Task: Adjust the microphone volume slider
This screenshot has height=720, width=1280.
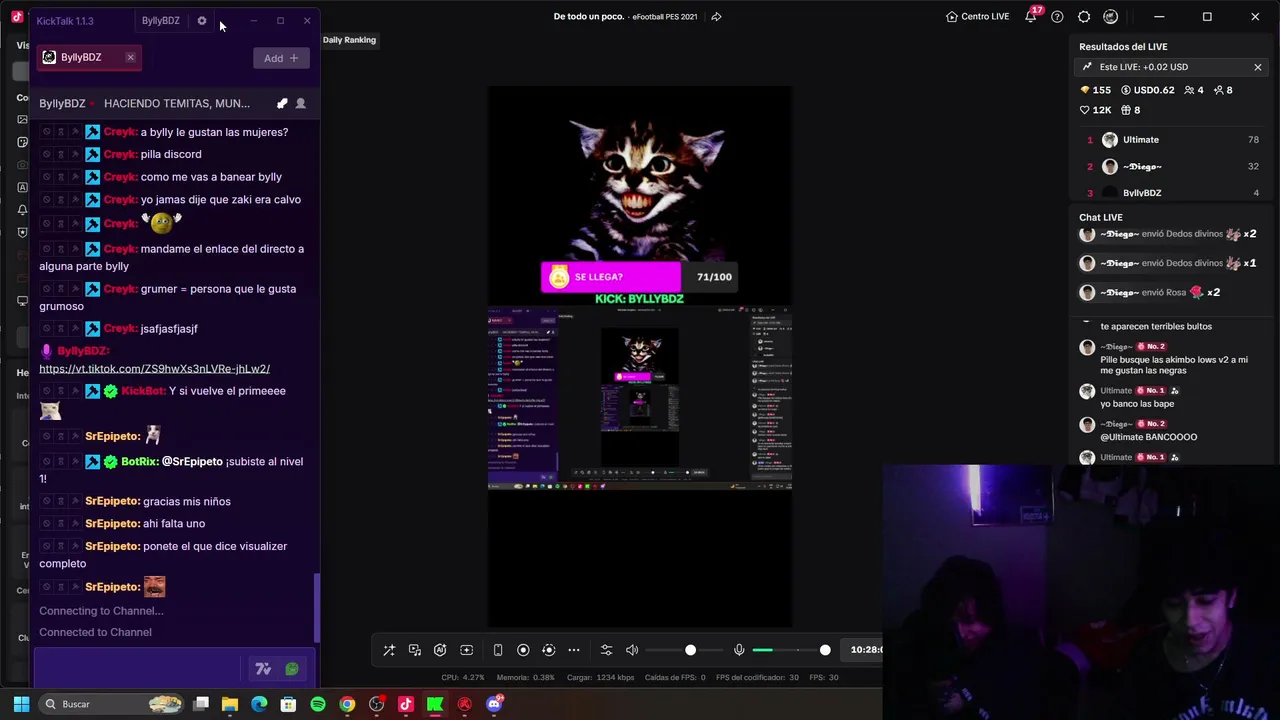Action: 791,650
